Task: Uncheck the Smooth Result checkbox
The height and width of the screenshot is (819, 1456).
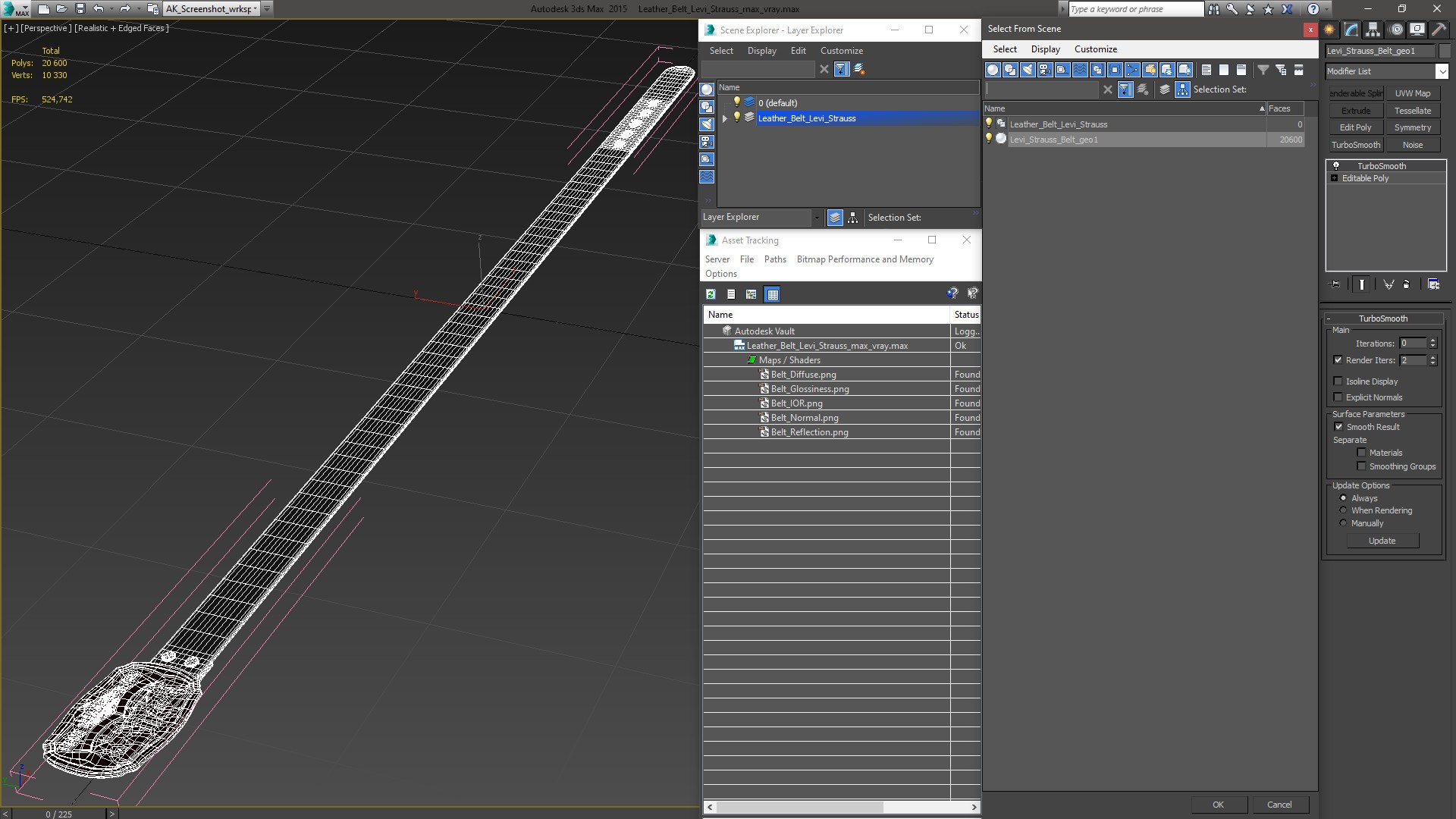Action: [x=1338, y=427]
